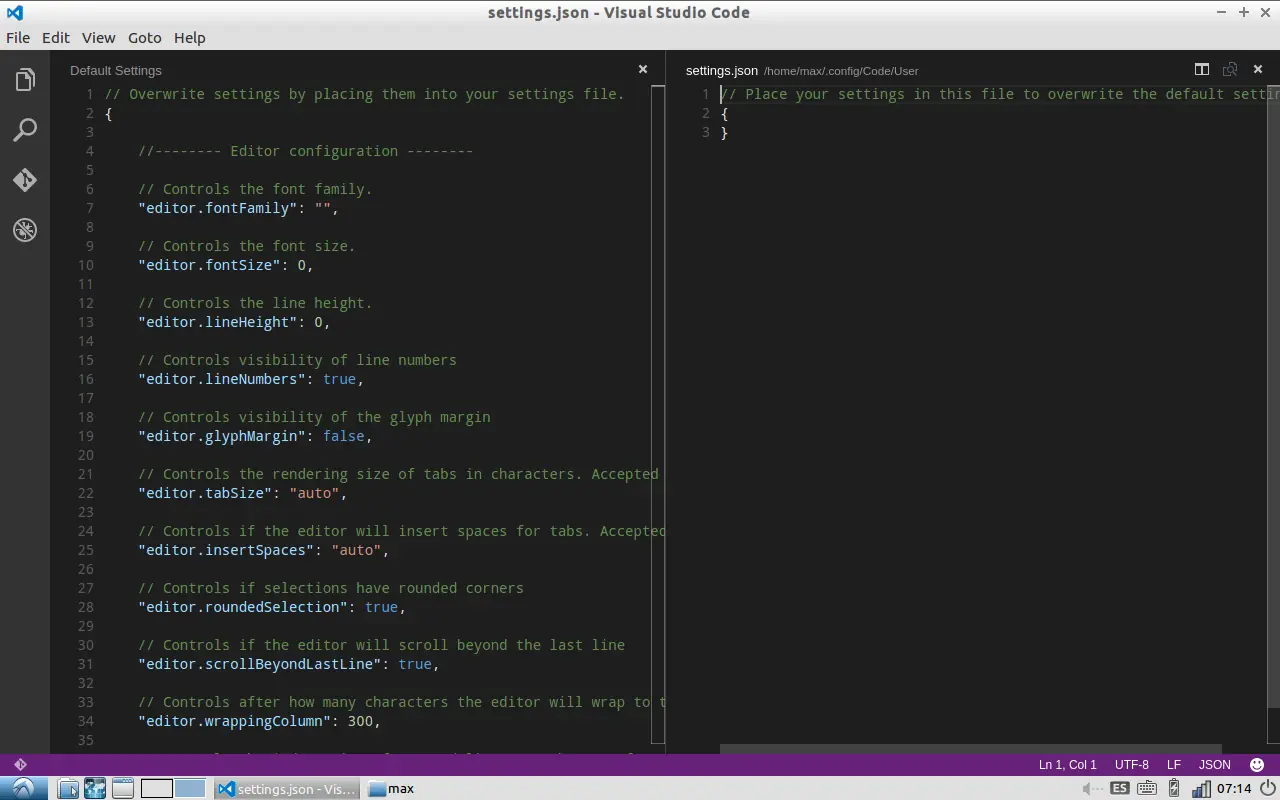Click the horizontal scrollbar of settings.json editor
The height and width of the screenshot is (800, 1280).
click(x=971, y=749)
